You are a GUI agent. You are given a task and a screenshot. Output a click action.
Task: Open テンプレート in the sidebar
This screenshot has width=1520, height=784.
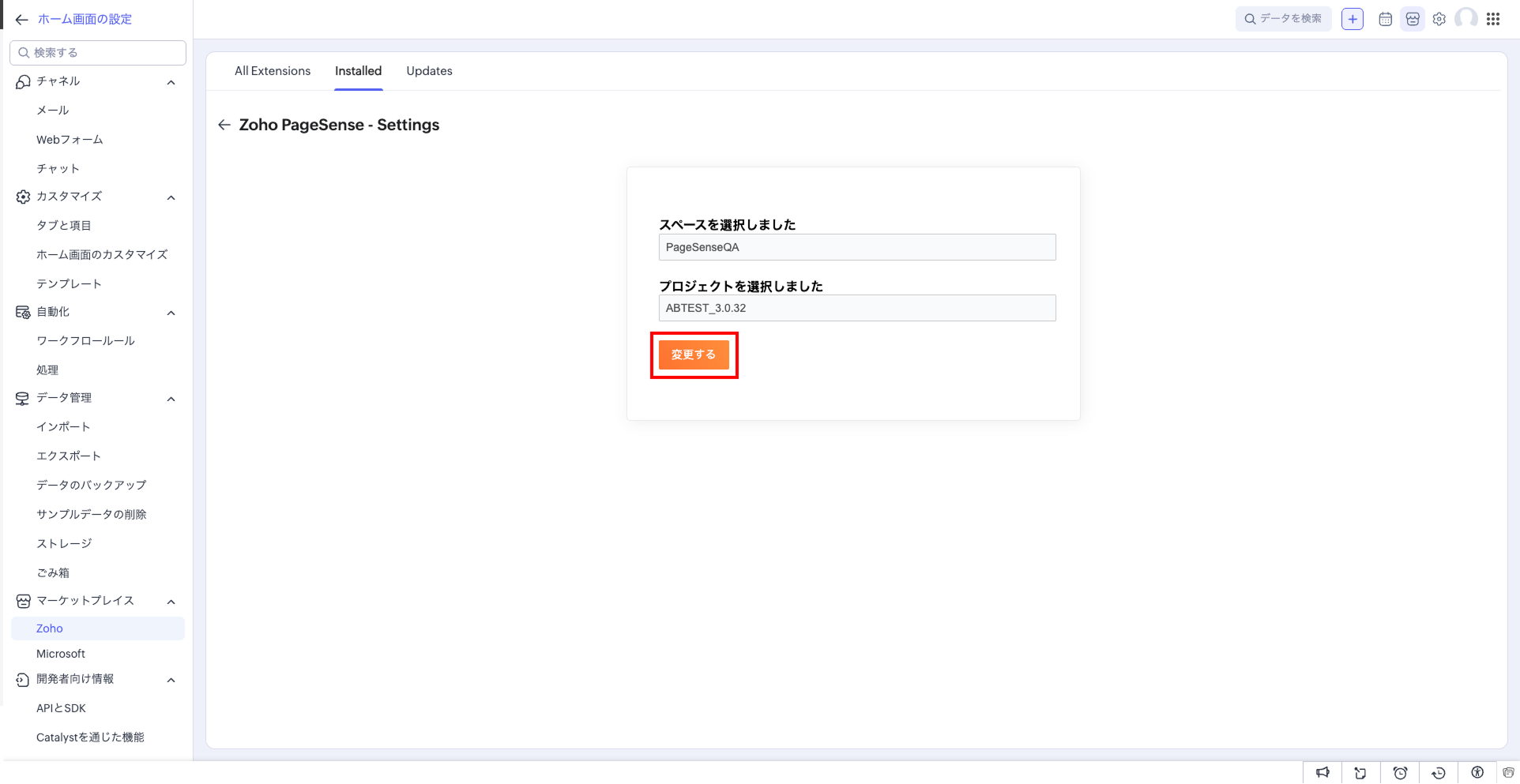click(69, 284)
